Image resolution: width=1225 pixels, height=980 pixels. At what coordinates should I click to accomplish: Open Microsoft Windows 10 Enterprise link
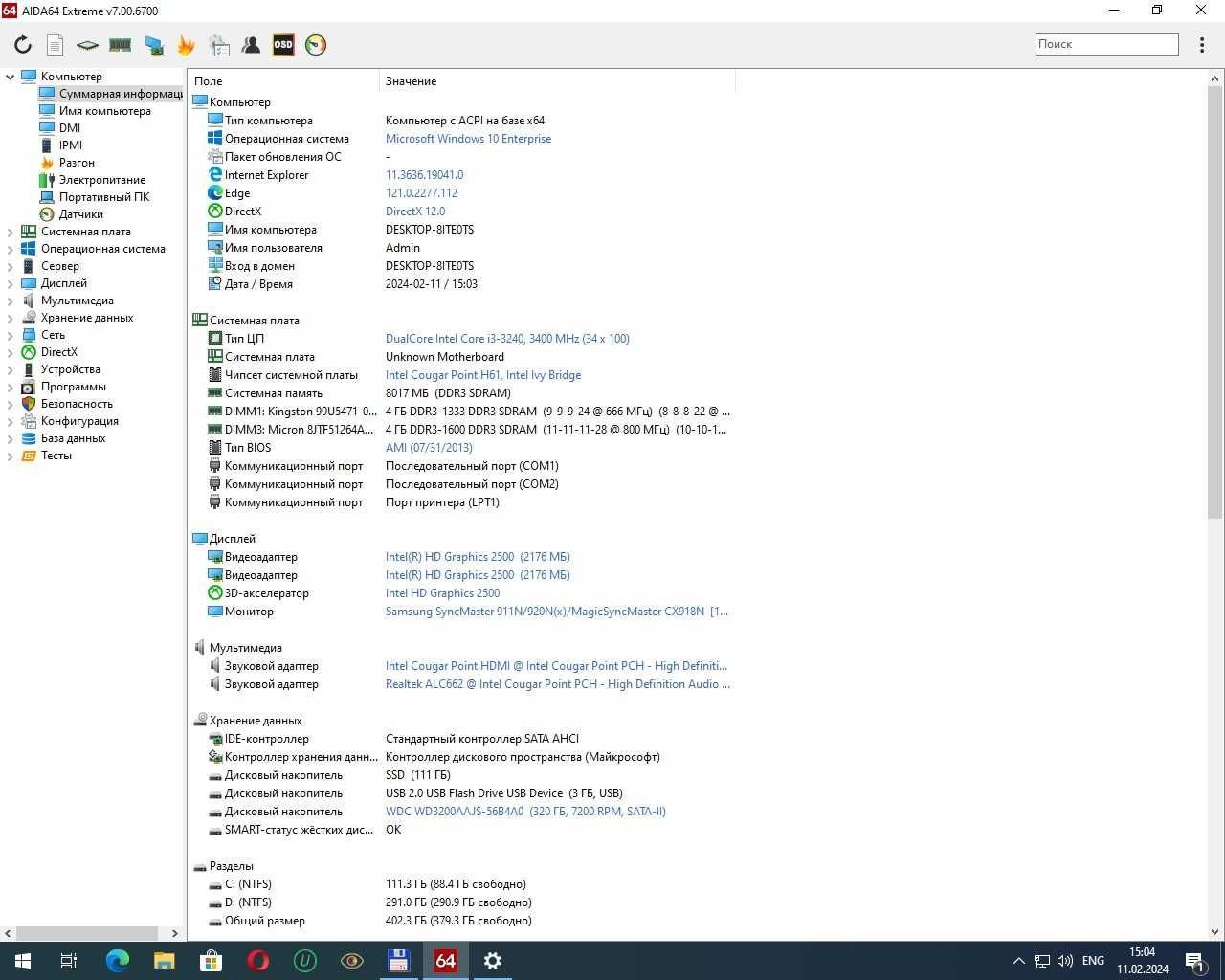(468, 139)
